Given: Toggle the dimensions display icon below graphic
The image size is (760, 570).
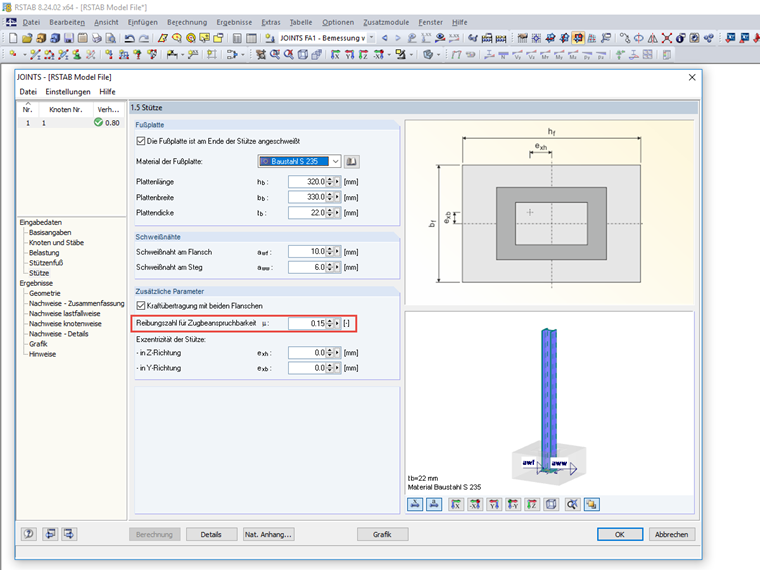Looking at the screenshot, I should 415,505.
